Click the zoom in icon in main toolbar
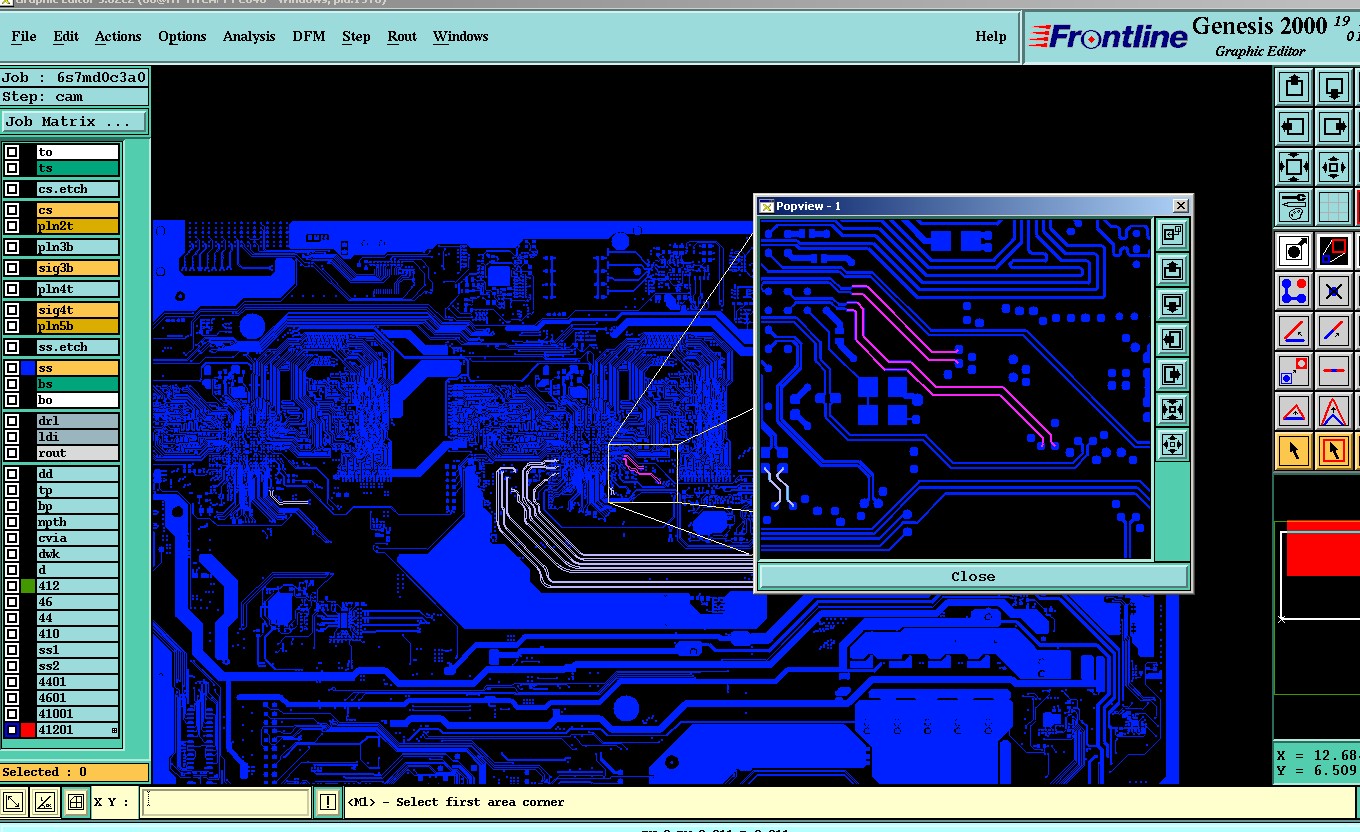 [1334, 167]
